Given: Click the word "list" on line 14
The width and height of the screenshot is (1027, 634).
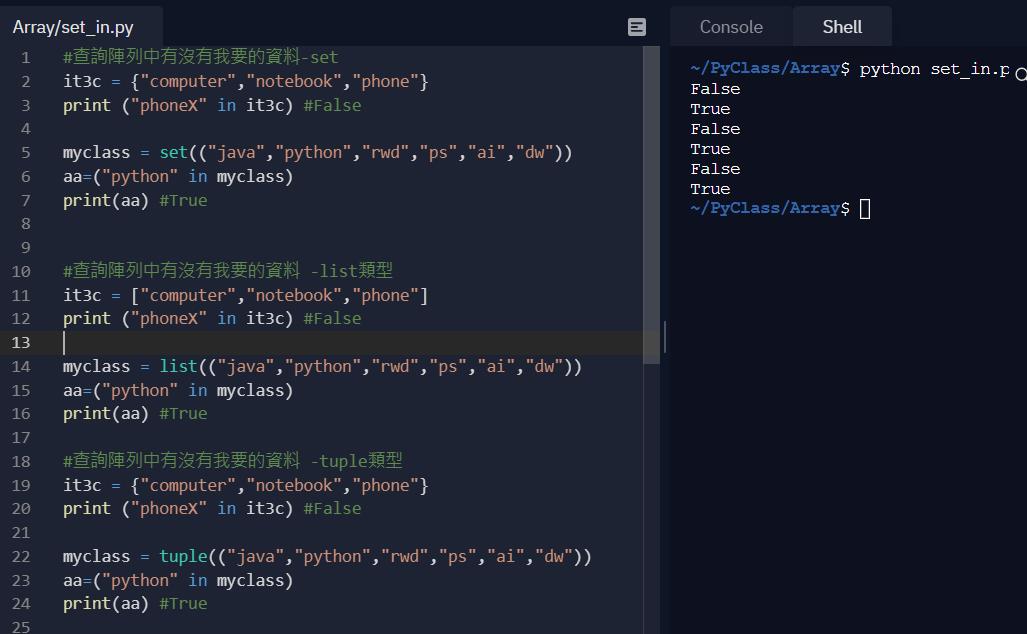Looking at the screenshot, I should point(178,367).
